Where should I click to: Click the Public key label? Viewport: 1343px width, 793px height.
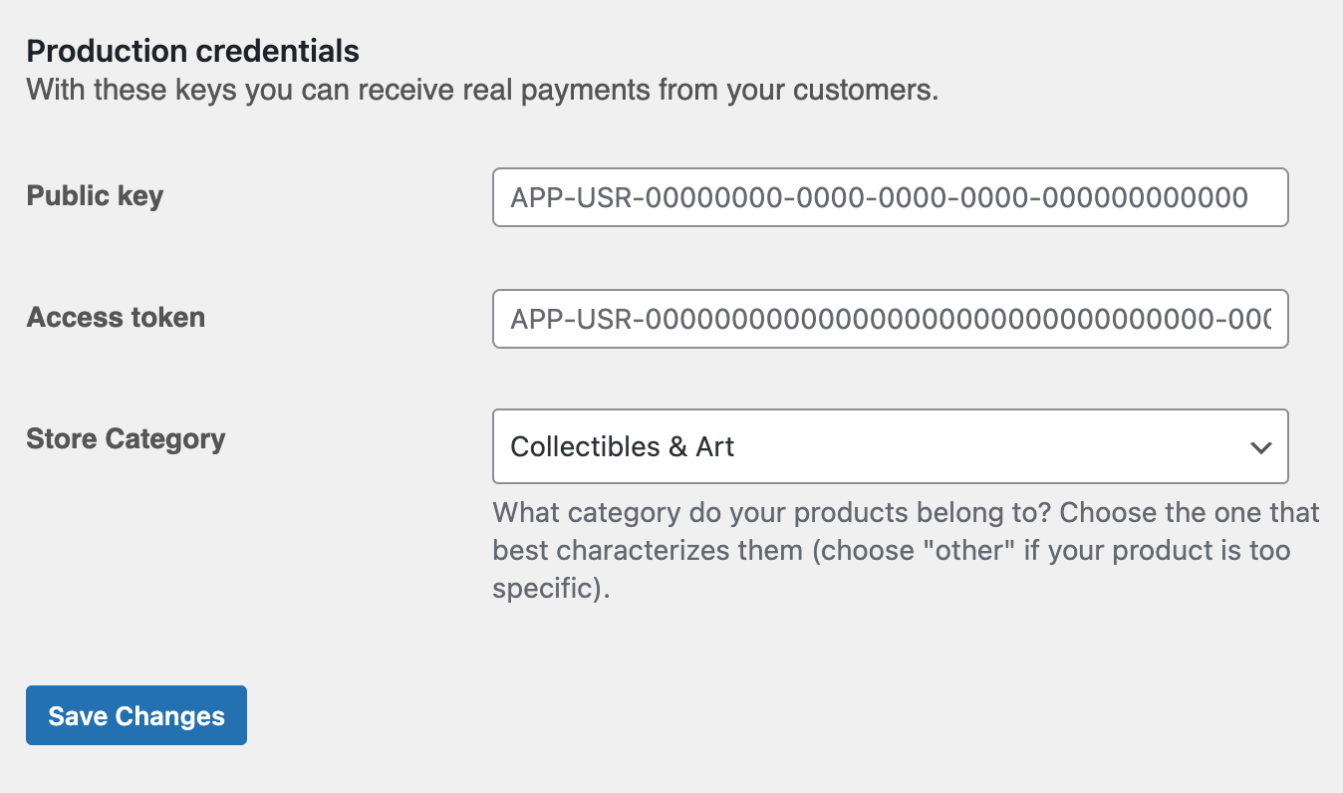[x=94, y=196]
